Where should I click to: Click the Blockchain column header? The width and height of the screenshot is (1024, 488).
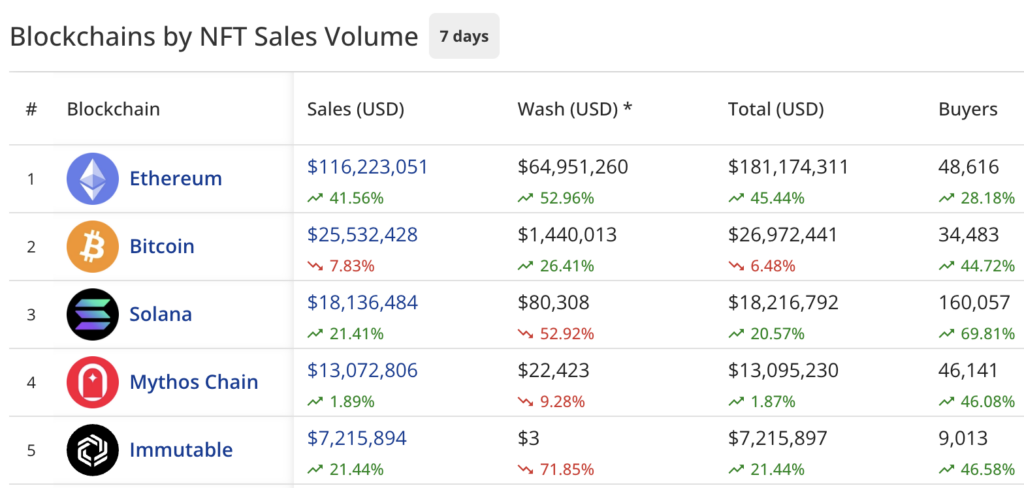click(113, 109)
